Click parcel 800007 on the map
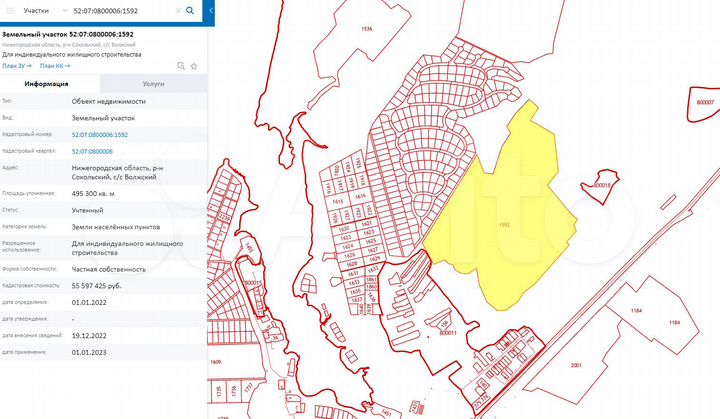This screenshot has width=720, height=419. click(x=706, y=102)
